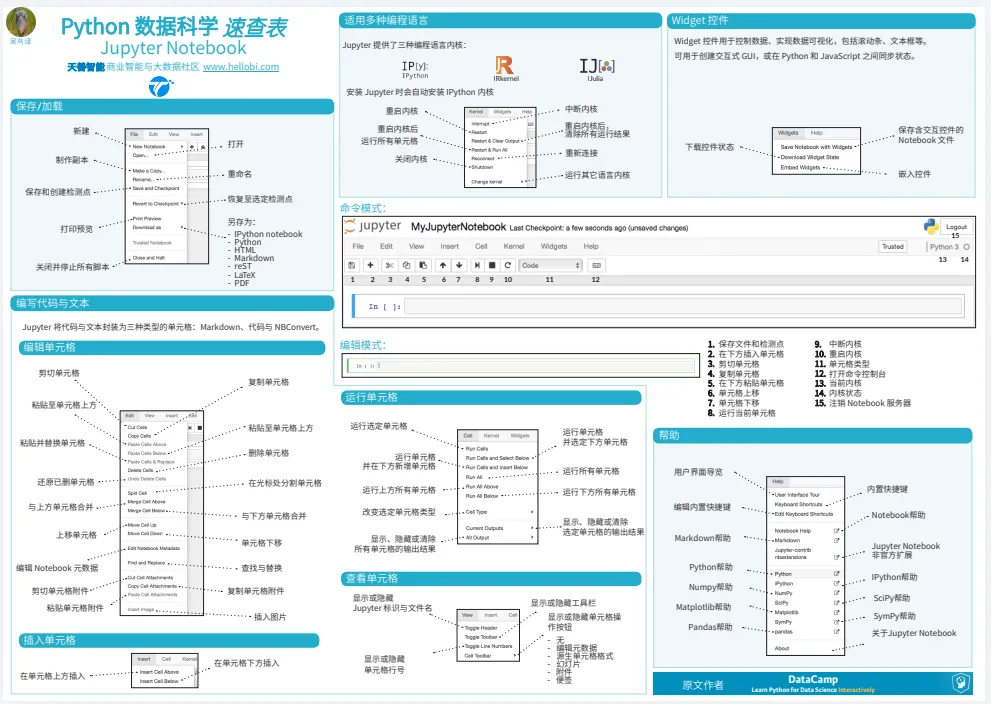Click the Trusted notebook button
Screen dimensions: 991x704
pyautogui.click(x=893, y=246)
